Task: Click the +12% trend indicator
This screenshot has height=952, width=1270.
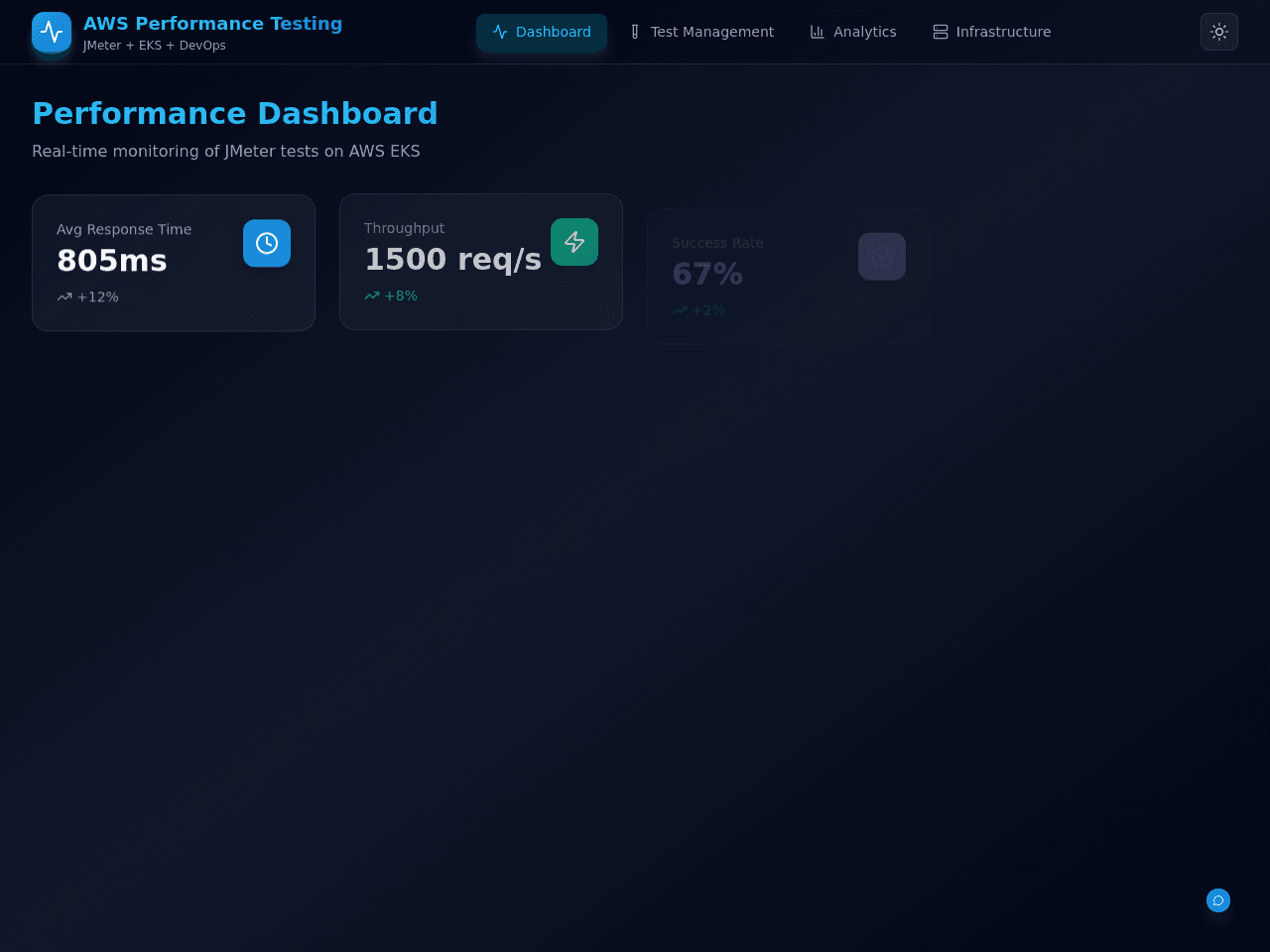Action: pos(87,297)
